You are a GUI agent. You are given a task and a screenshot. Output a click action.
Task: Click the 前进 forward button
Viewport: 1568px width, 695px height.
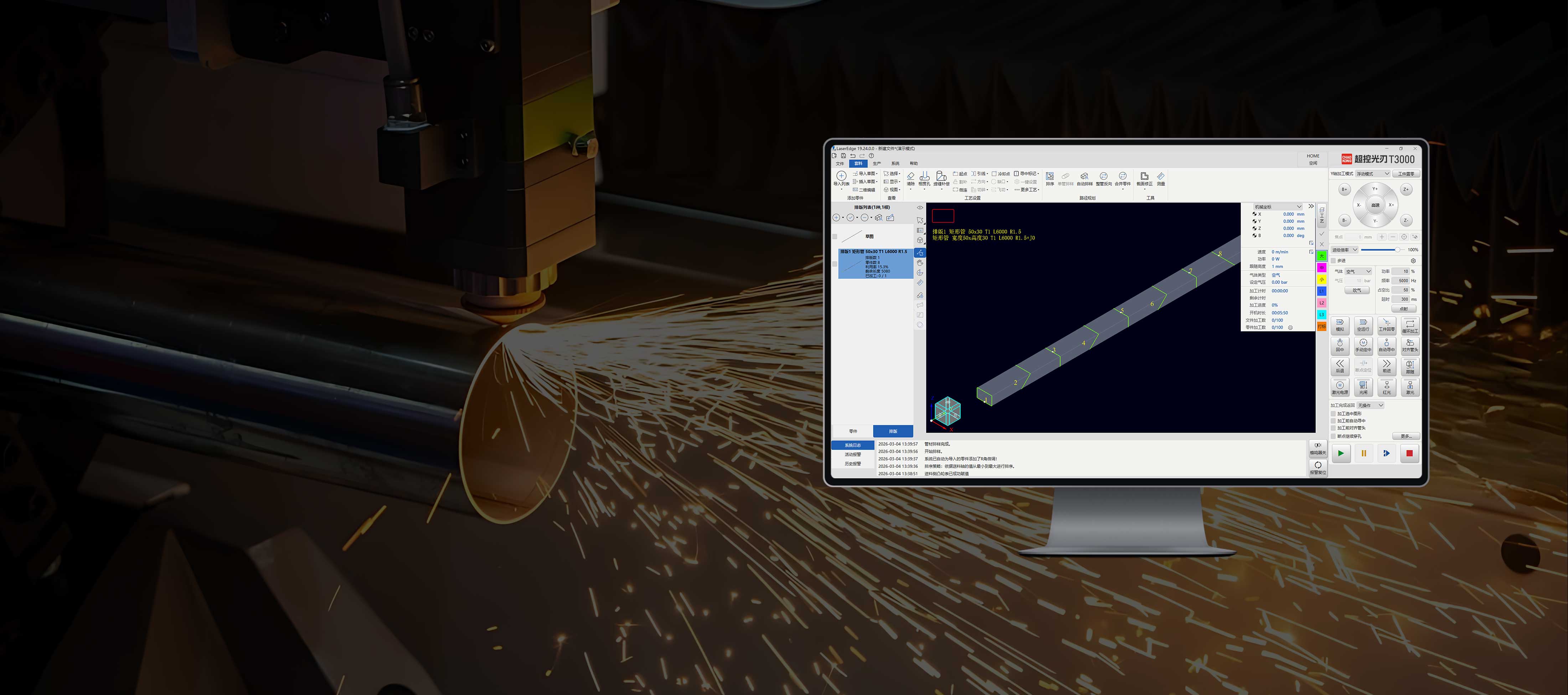pos(1387,366)
